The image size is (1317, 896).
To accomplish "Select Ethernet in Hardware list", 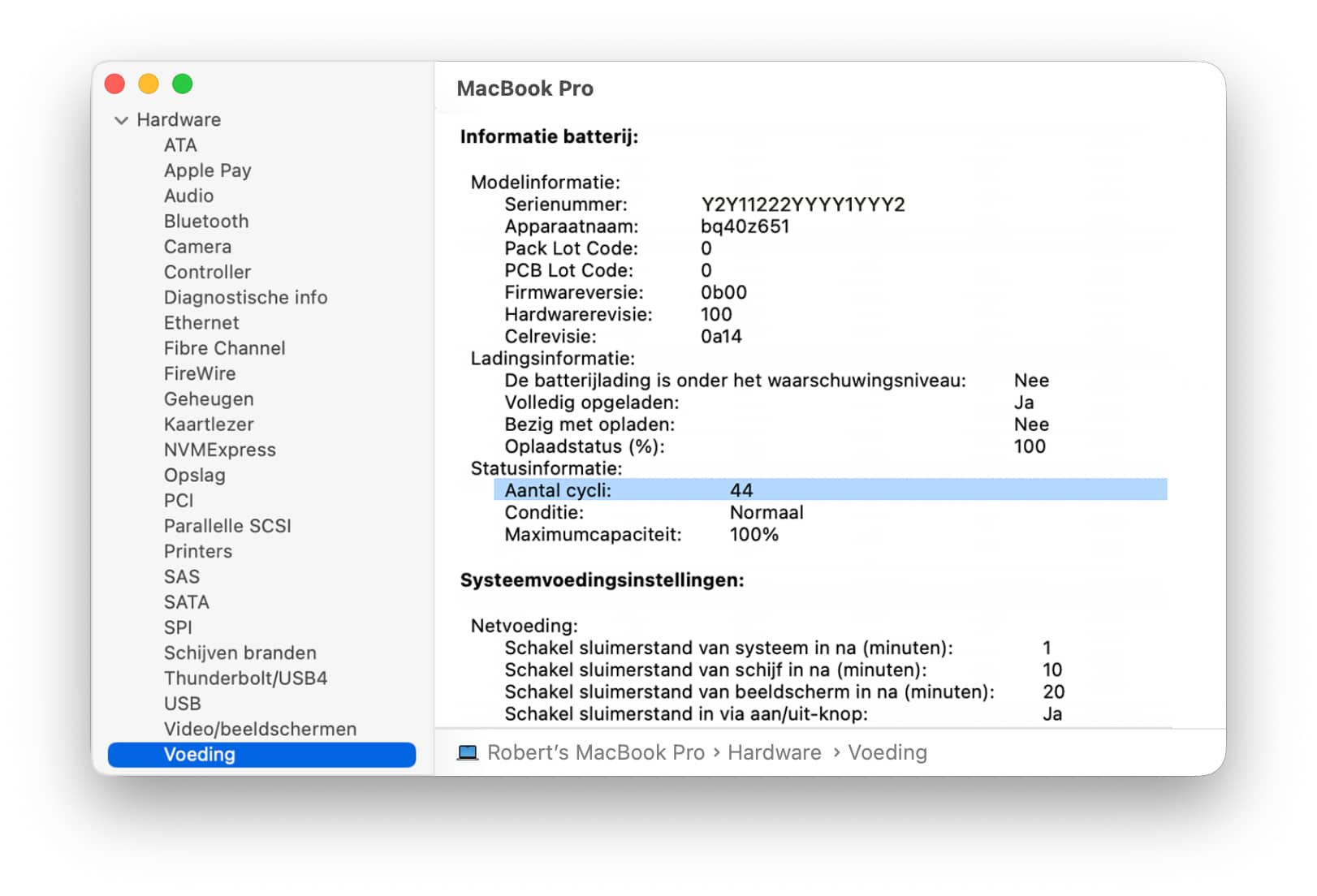I will [201, 323].
